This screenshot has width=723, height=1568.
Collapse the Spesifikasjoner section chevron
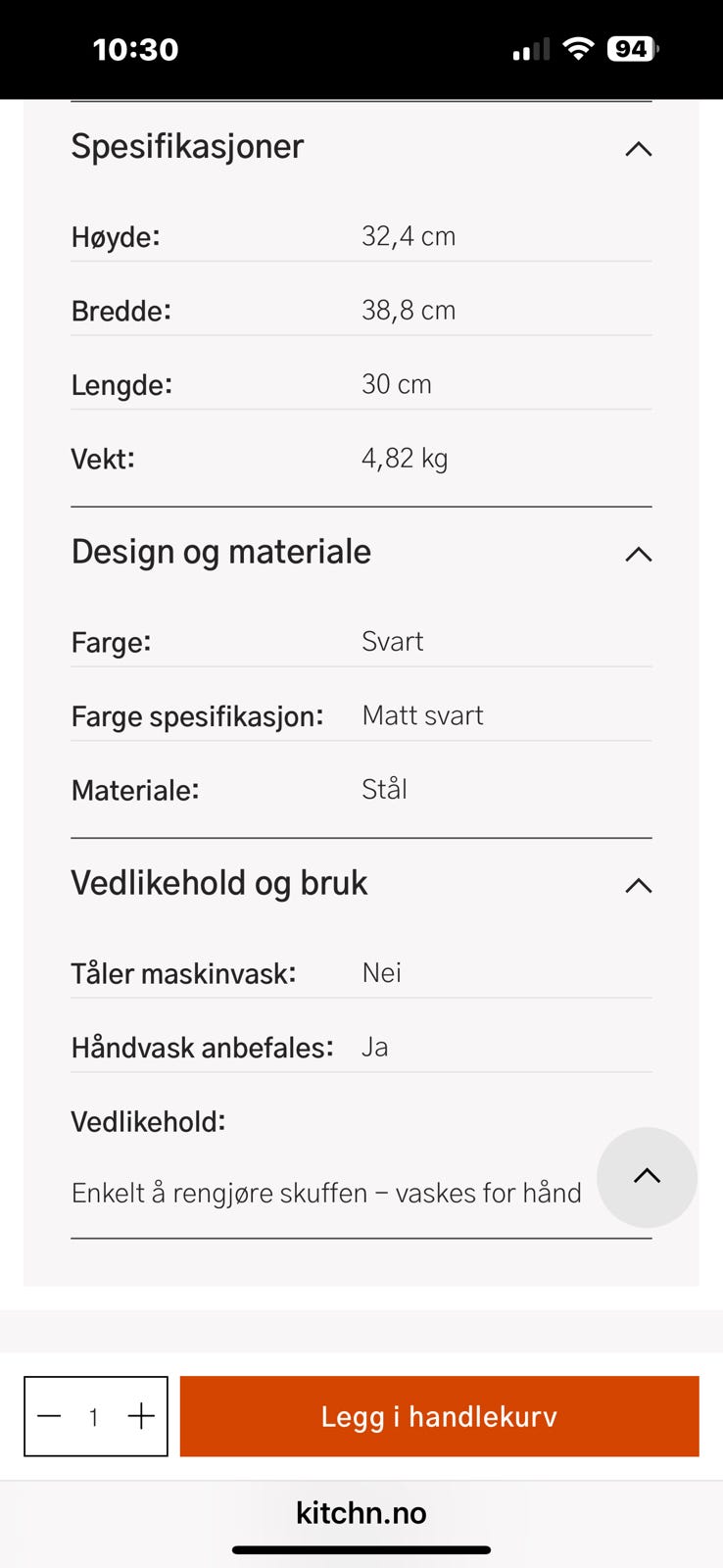(x=638, y=149)
